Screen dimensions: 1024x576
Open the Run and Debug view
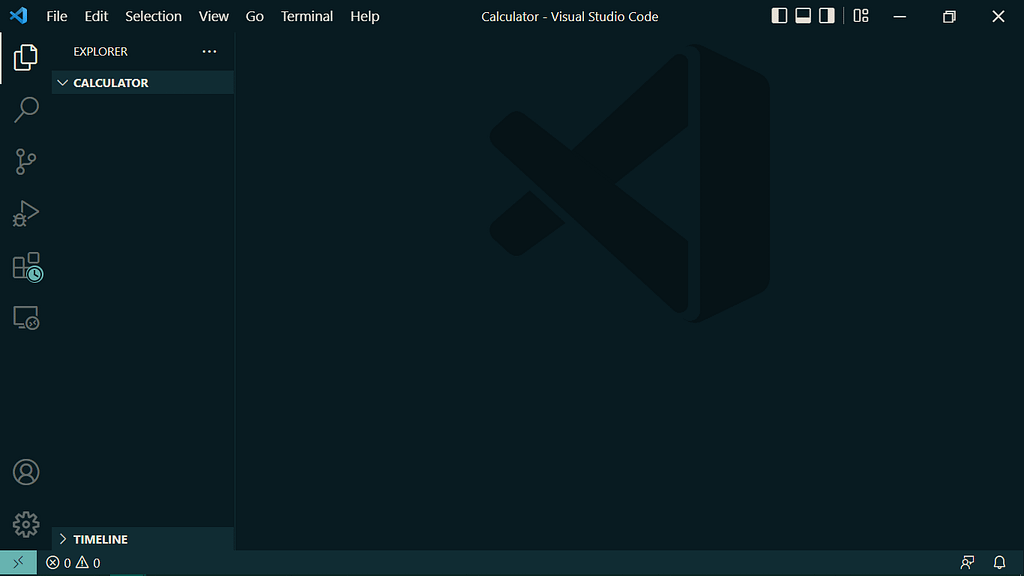coord(25,214)
